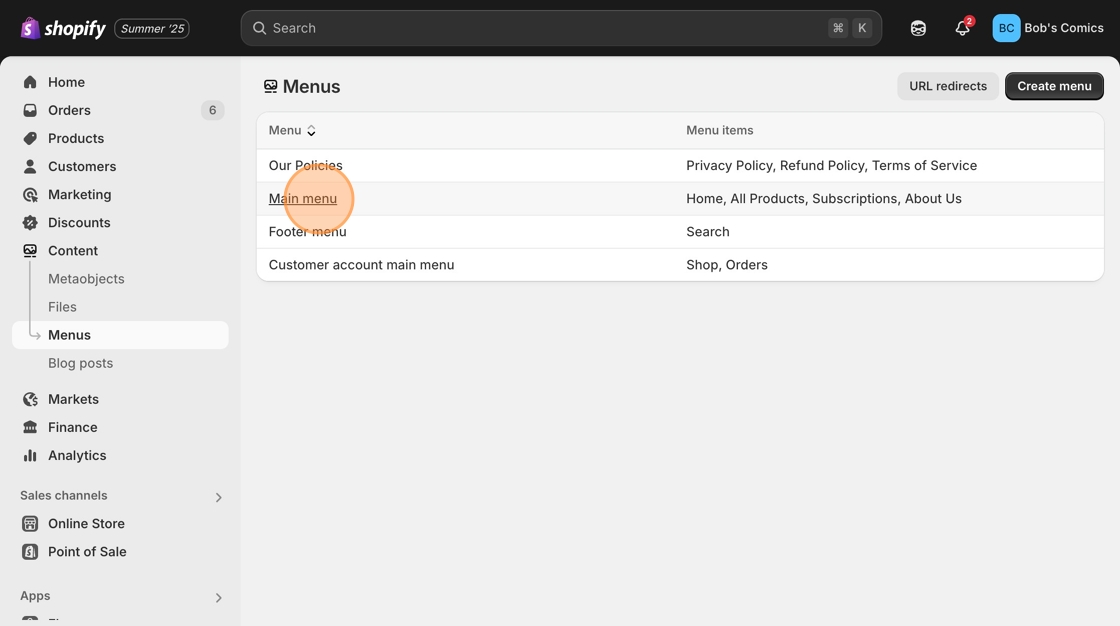1120x626 pixels.
Task: Click the Content icon in sidebar
Action: (x=30, y=251)
